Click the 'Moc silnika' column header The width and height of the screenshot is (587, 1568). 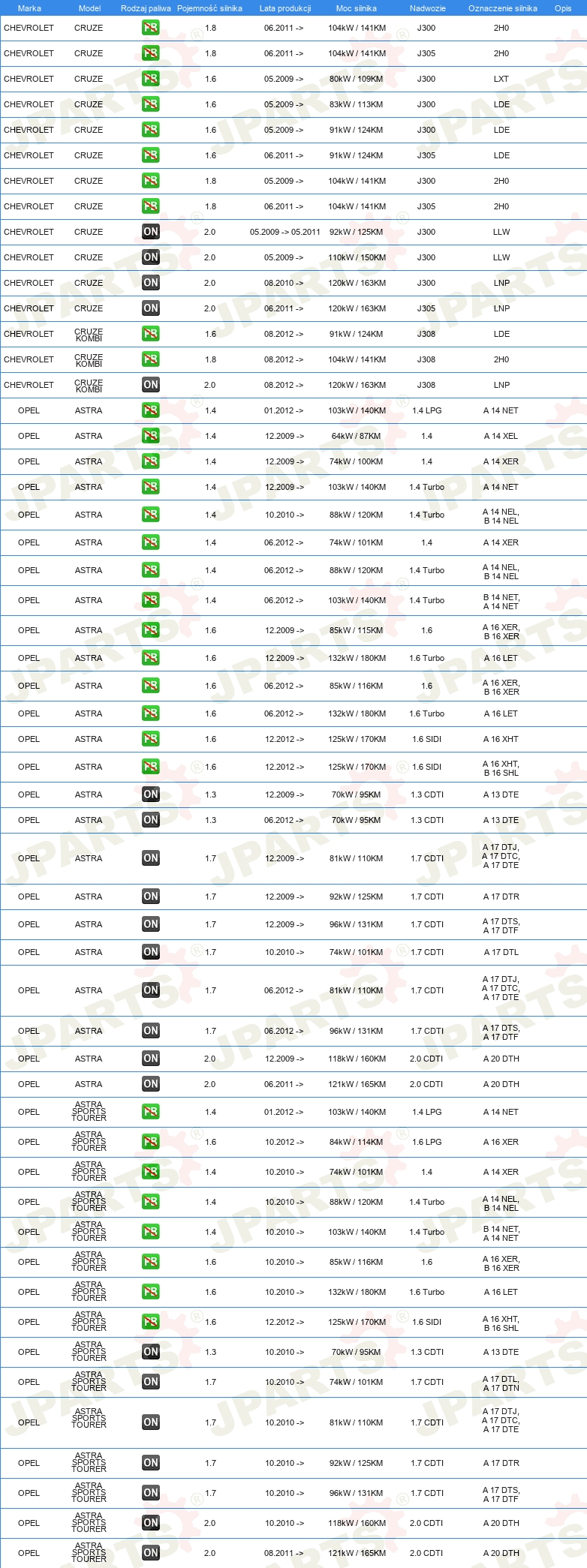coord(357,8)
